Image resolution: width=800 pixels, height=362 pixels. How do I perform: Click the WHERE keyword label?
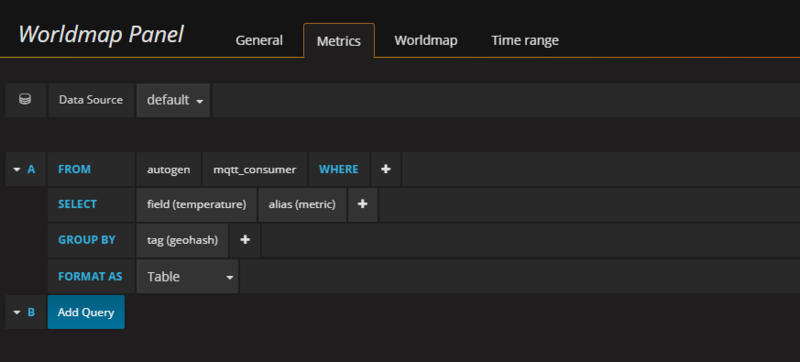(x=339, y=169)
